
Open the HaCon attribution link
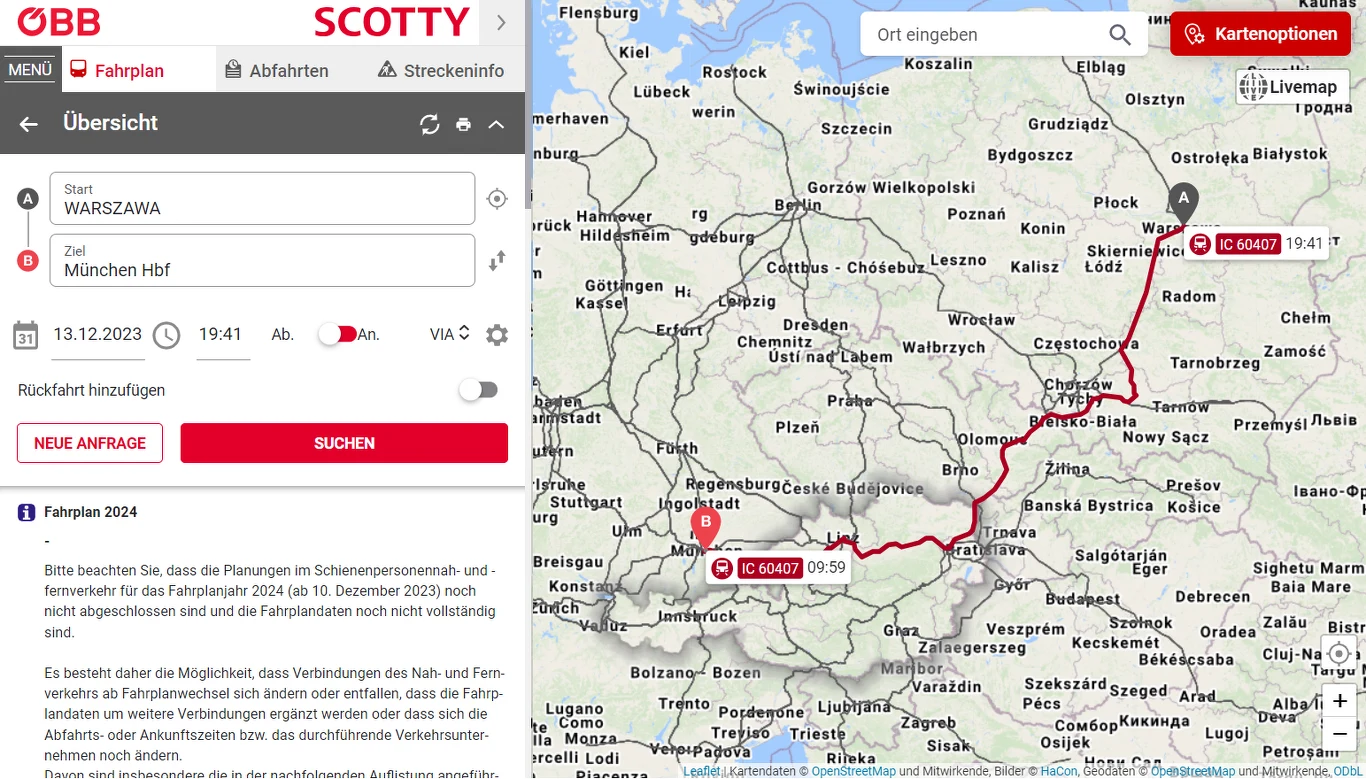point(1059,771)
